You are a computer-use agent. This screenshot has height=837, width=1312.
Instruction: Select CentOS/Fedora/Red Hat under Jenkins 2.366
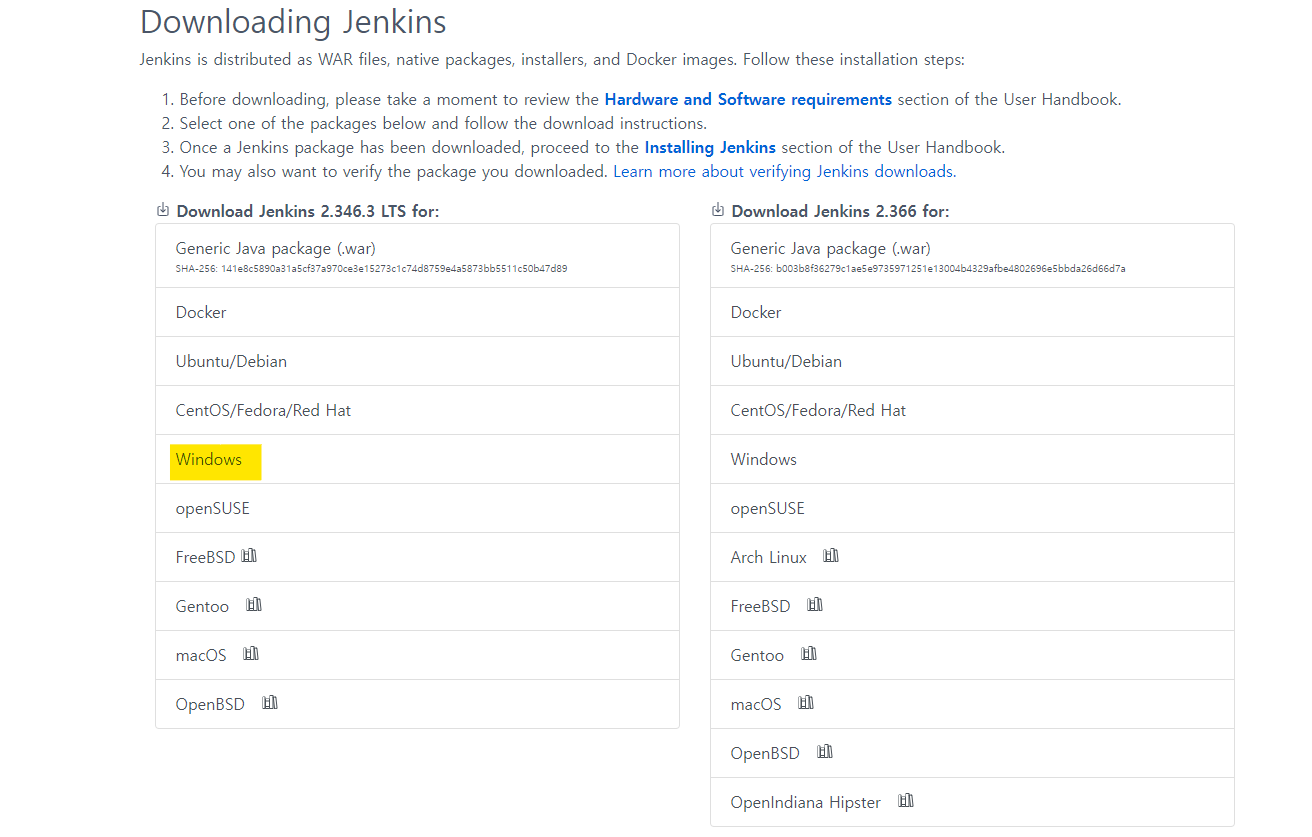[972, 410]
